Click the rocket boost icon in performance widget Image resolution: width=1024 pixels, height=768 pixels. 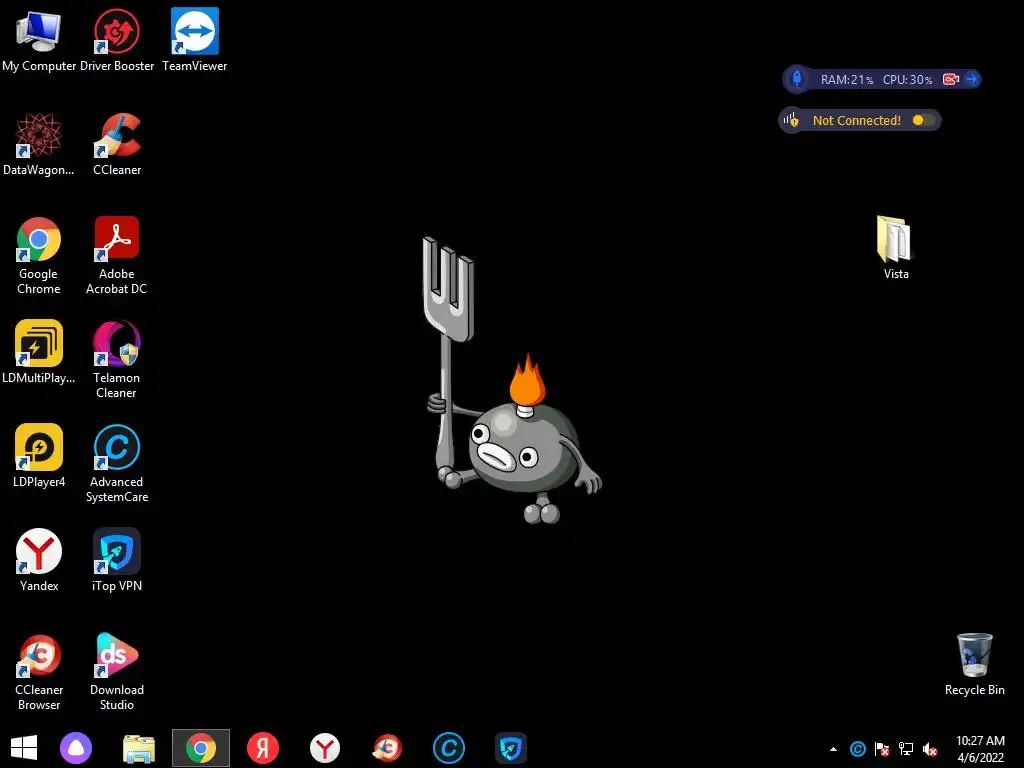click(797, 79)
